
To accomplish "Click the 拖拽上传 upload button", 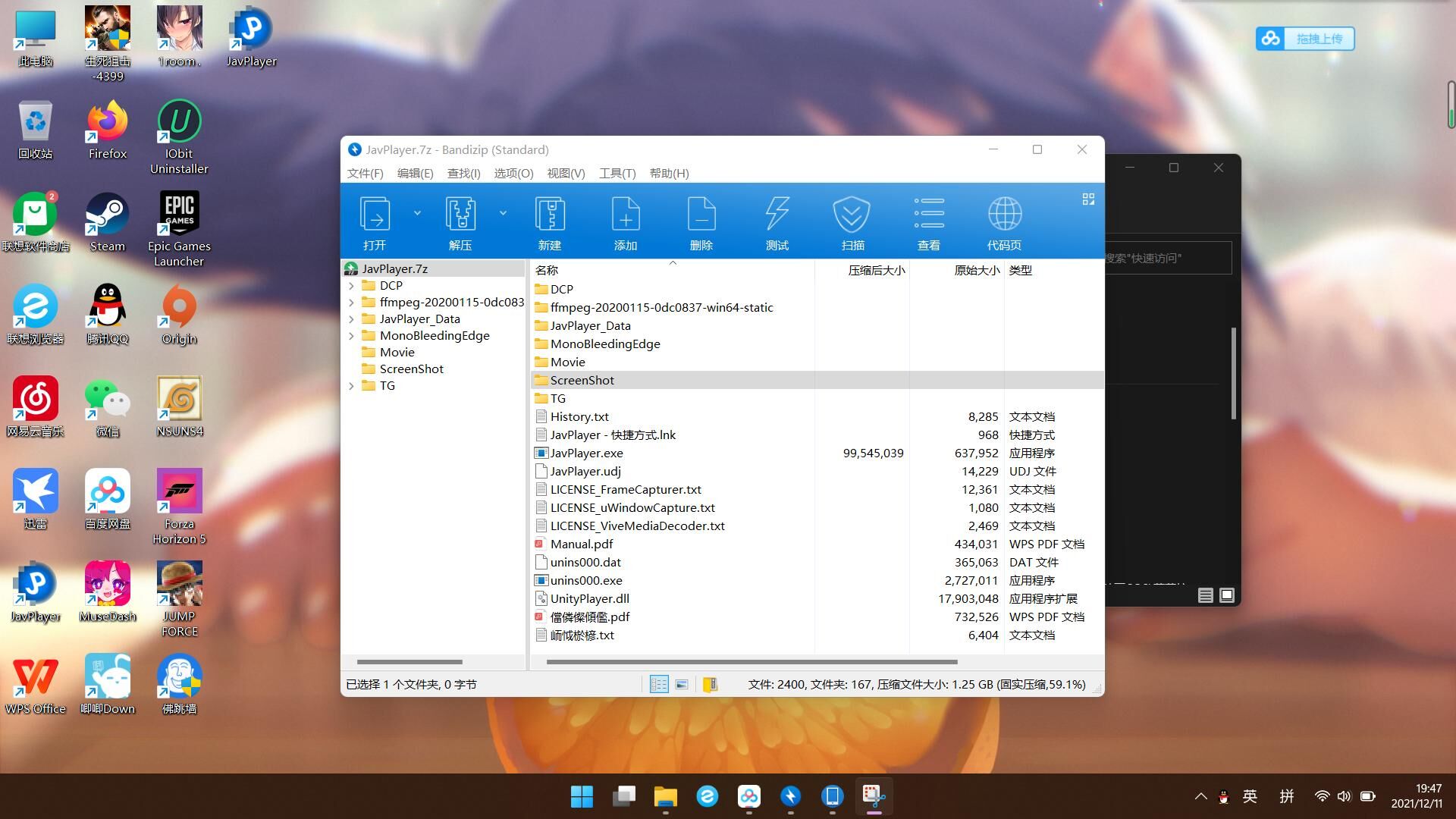I will (x=1306, y=39).
